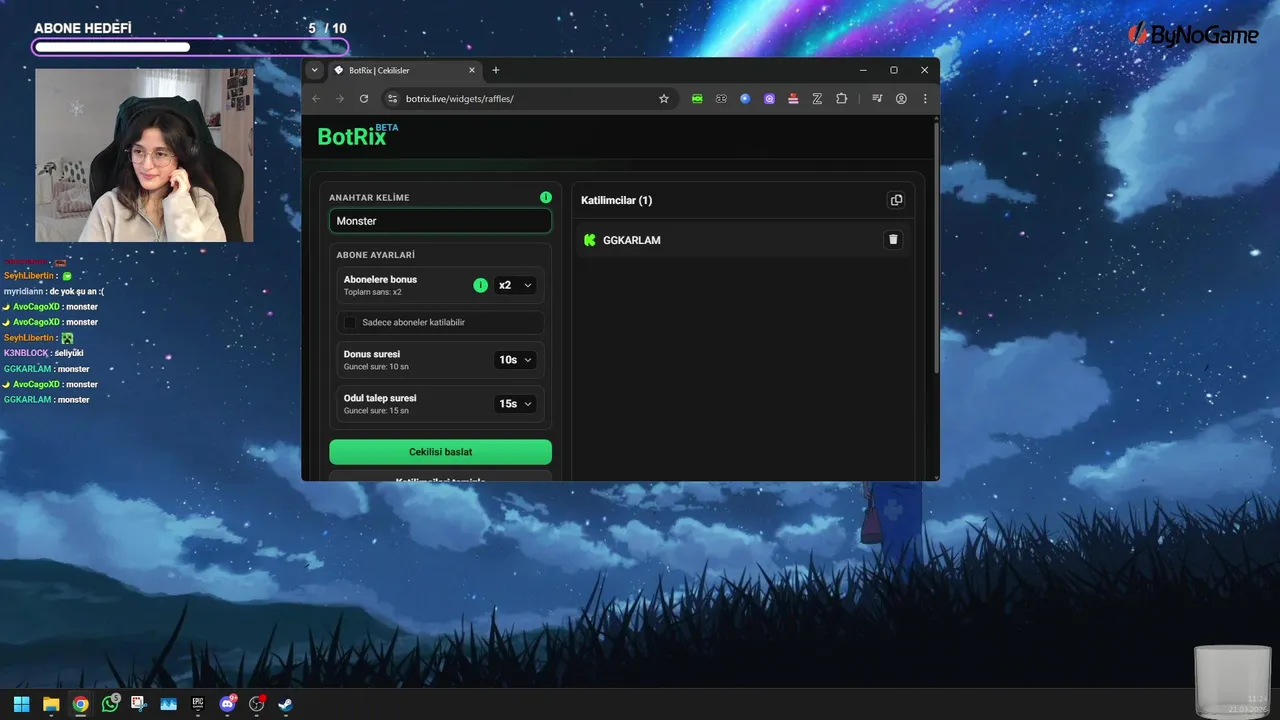Open WhatsApp from the taskbar

pos(110,704)
